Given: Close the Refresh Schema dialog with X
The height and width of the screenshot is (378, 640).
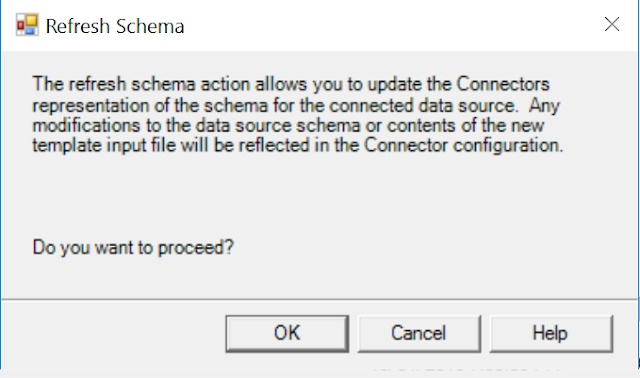Looking at the screenshot, I should coord(612,24).
